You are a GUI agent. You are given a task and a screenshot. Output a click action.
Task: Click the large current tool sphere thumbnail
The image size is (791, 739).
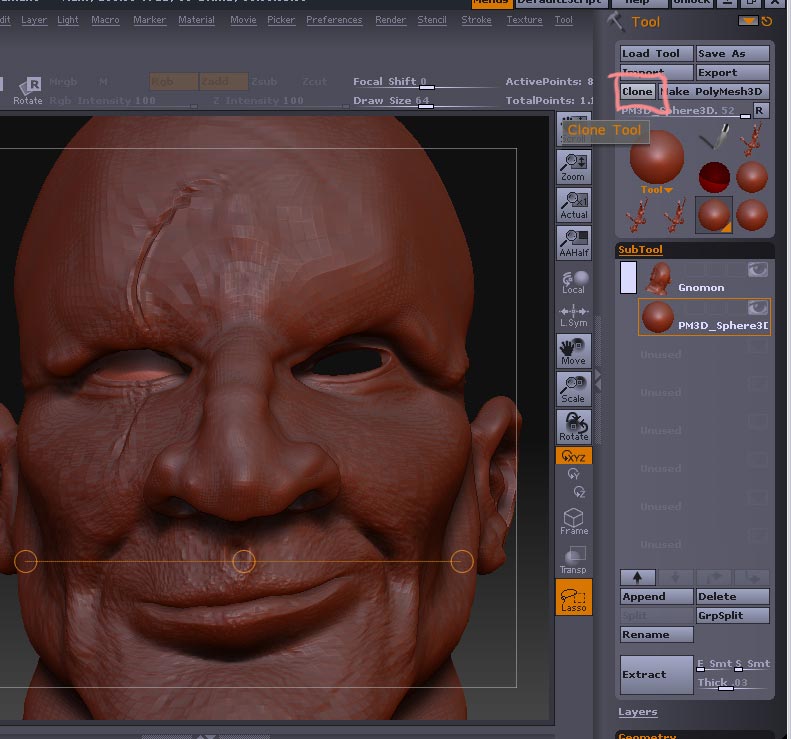[657, 156]
